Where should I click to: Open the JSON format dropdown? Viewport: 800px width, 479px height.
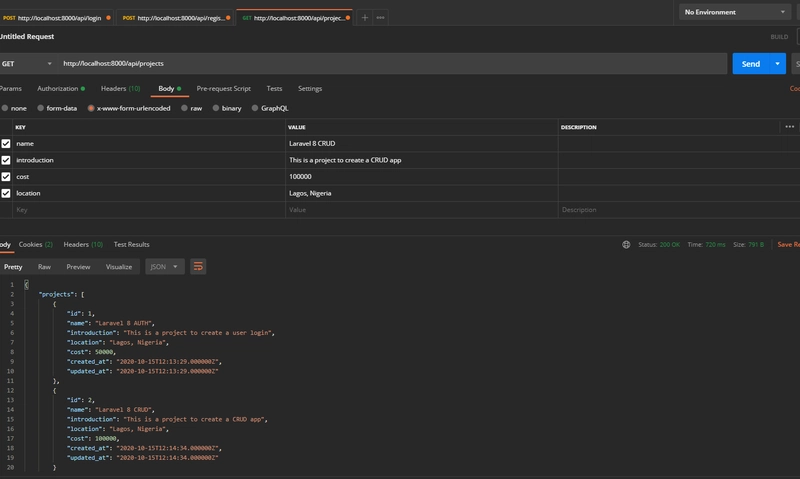coord(165,267)
